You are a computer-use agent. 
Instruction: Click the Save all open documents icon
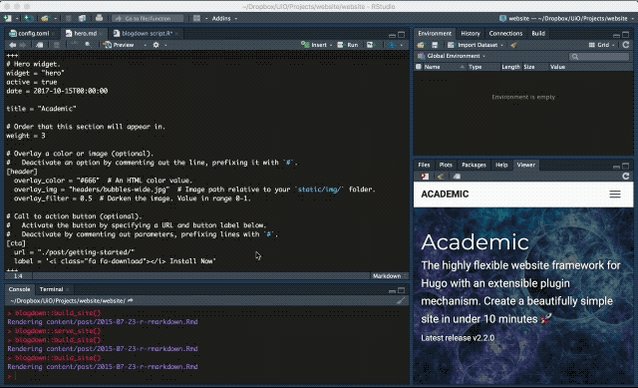click(82, 18)
